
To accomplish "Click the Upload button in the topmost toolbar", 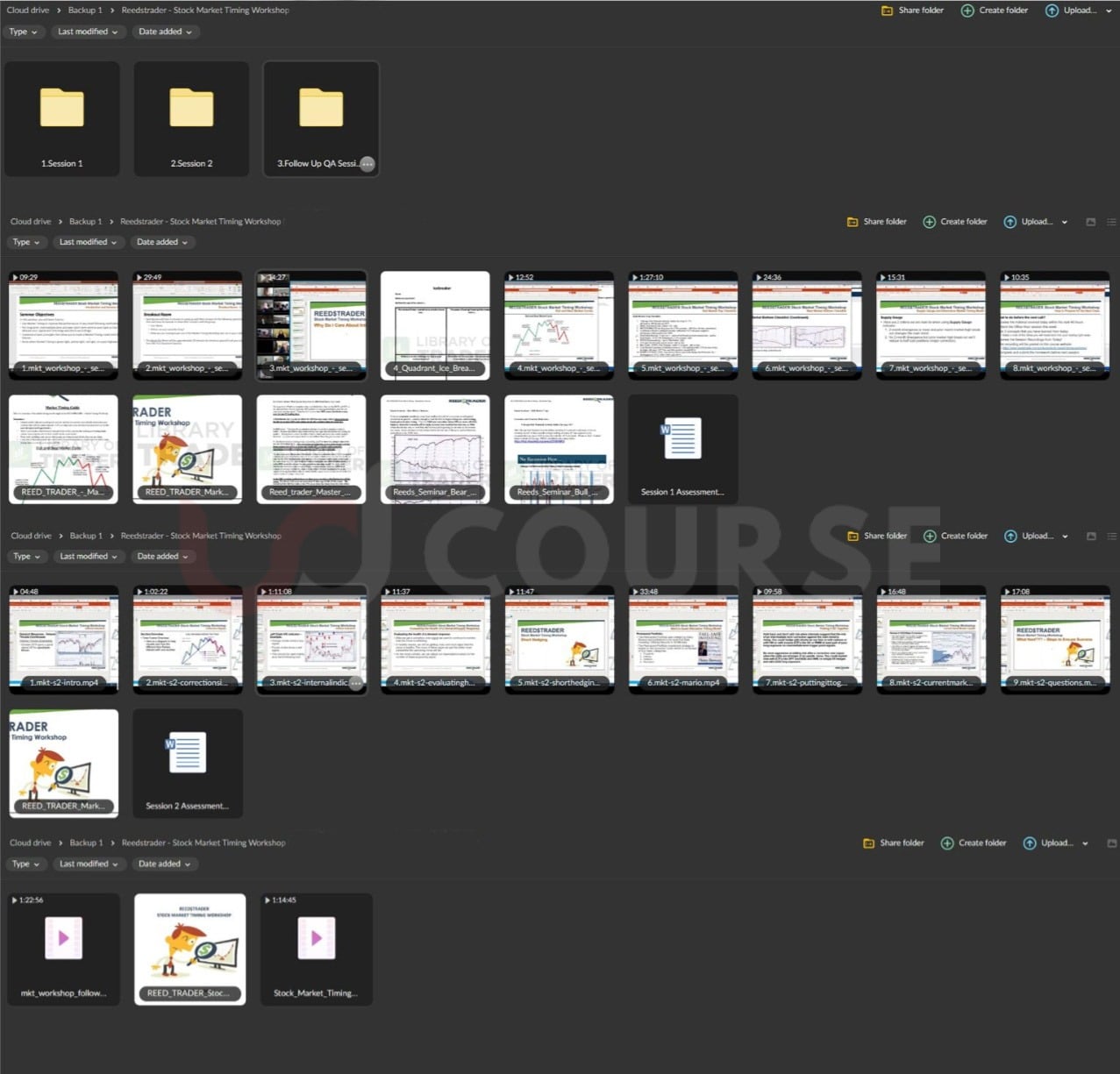I will pyautogui.click(x=1071, y=11).
